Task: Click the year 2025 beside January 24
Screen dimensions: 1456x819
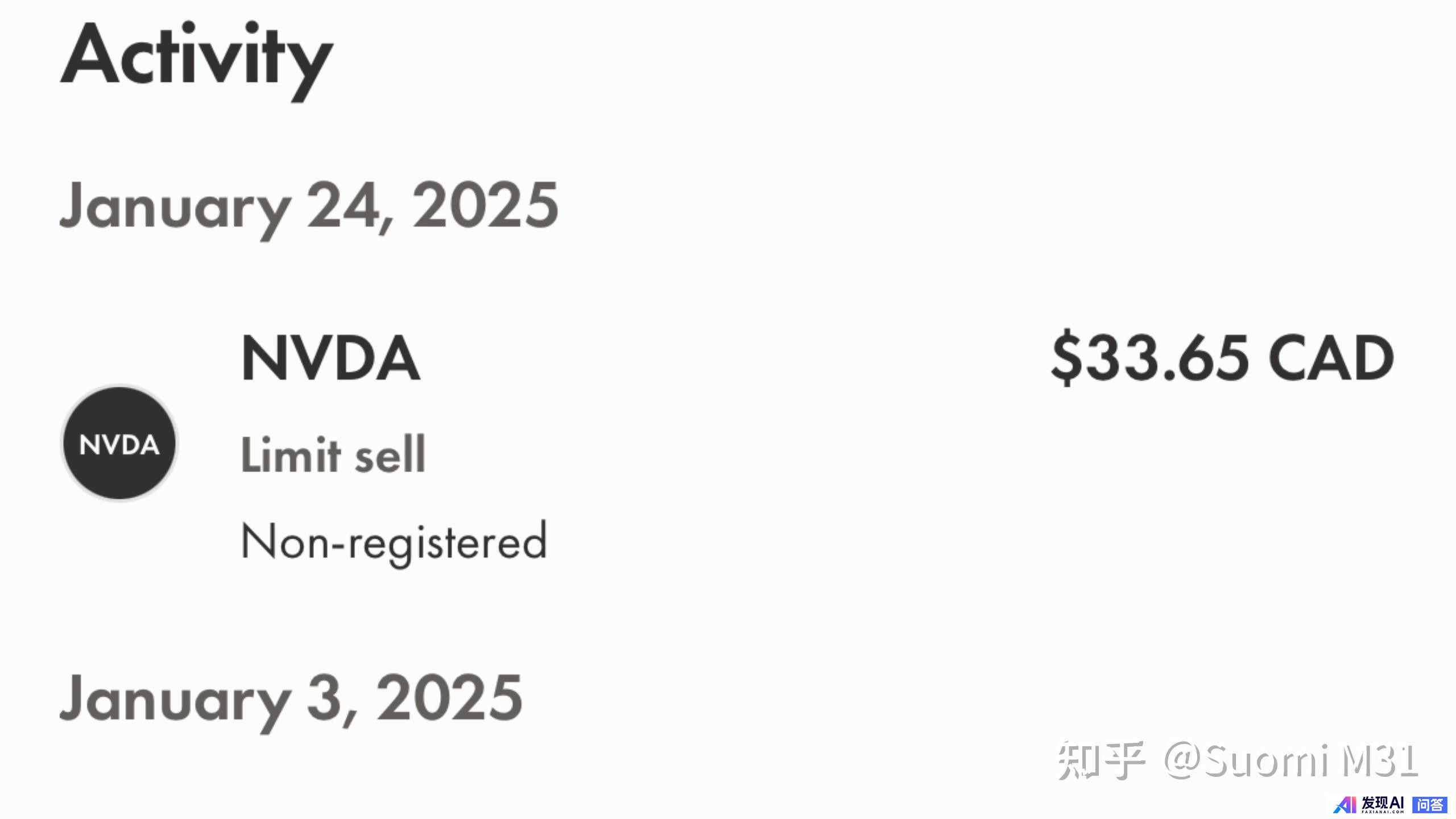Action: click(x=485, y=206)
